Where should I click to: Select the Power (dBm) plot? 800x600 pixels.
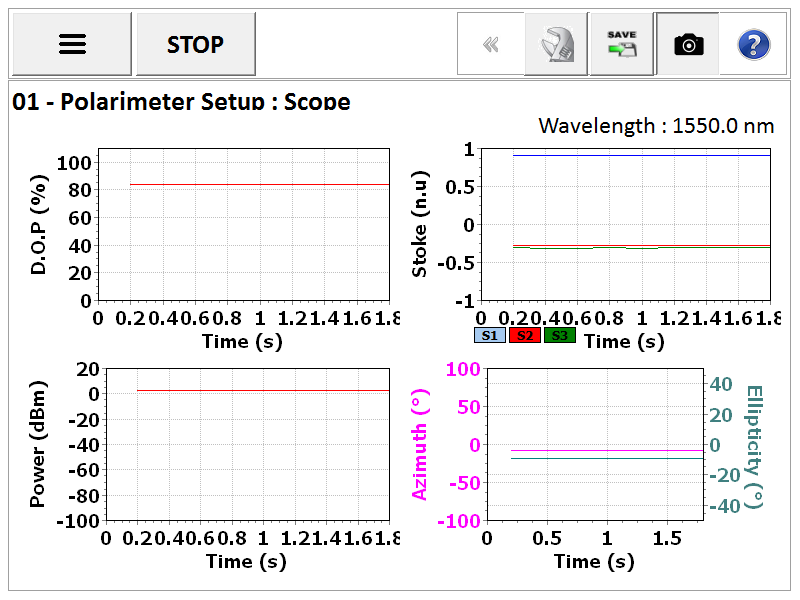247,444
